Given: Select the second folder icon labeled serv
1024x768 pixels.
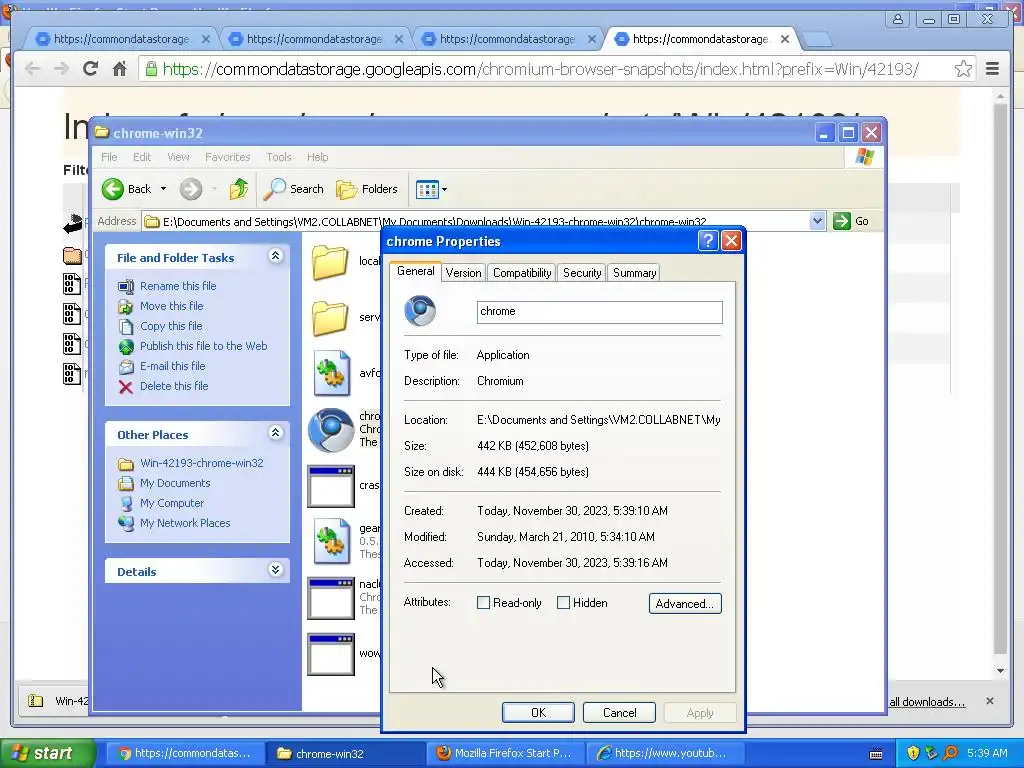Looking at the screenshot, I should coord(330,318).
